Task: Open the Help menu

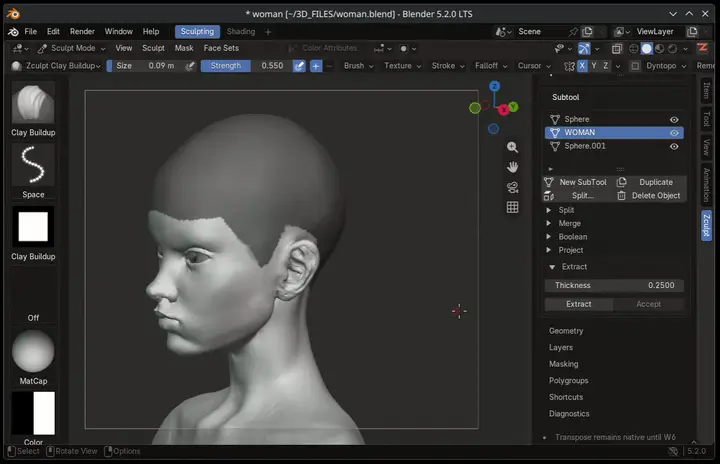Action: [x=151, y=32]
